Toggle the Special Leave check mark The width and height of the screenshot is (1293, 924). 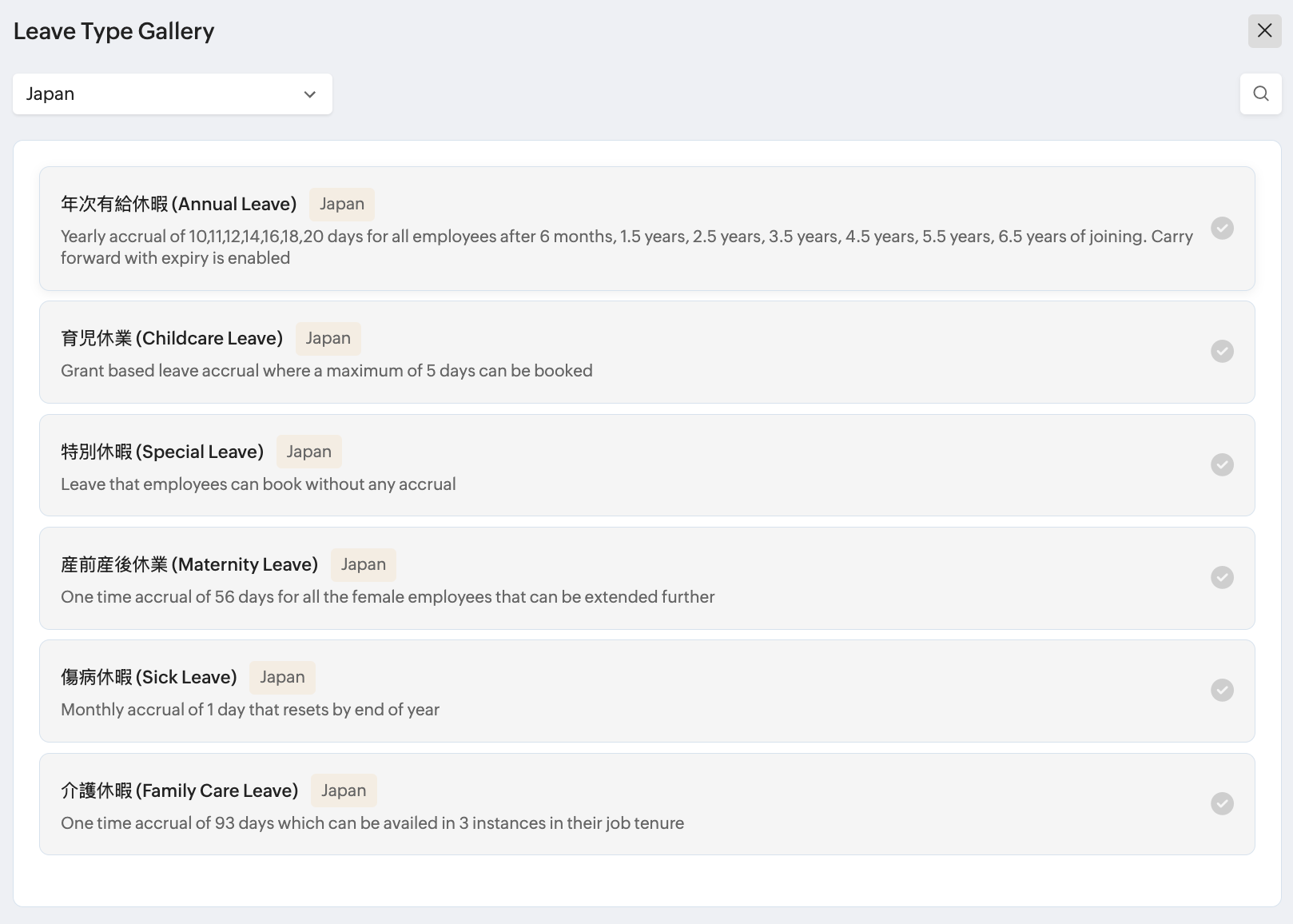point(1222,465)
